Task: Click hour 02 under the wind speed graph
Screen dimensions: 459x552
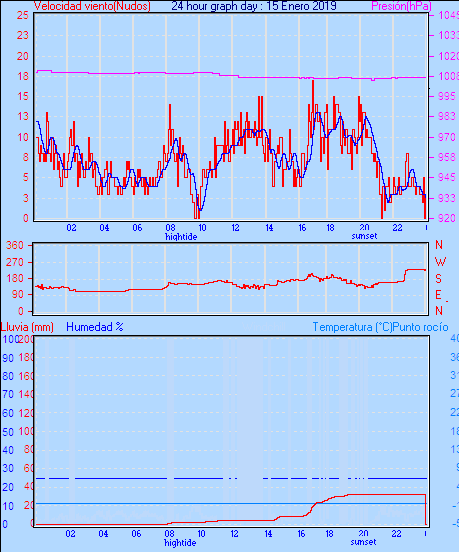Action: [x=71, y=228]
